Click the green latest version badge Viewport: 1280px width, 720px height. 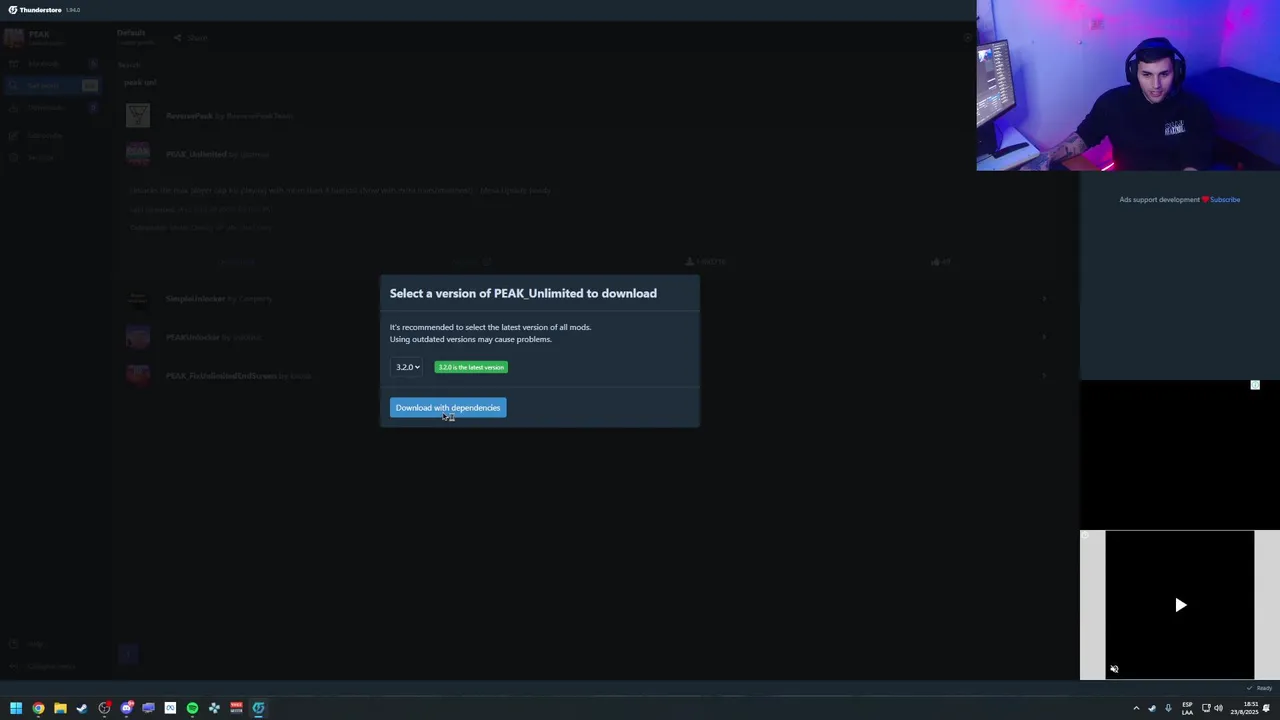click(x=471, y=367)
